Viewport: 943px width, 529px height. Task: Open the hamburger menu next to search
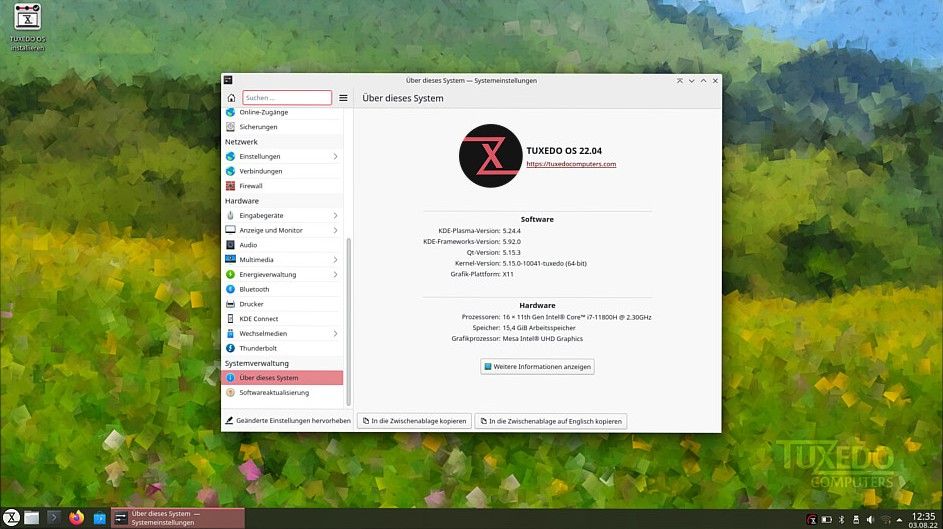pos(343,98)
